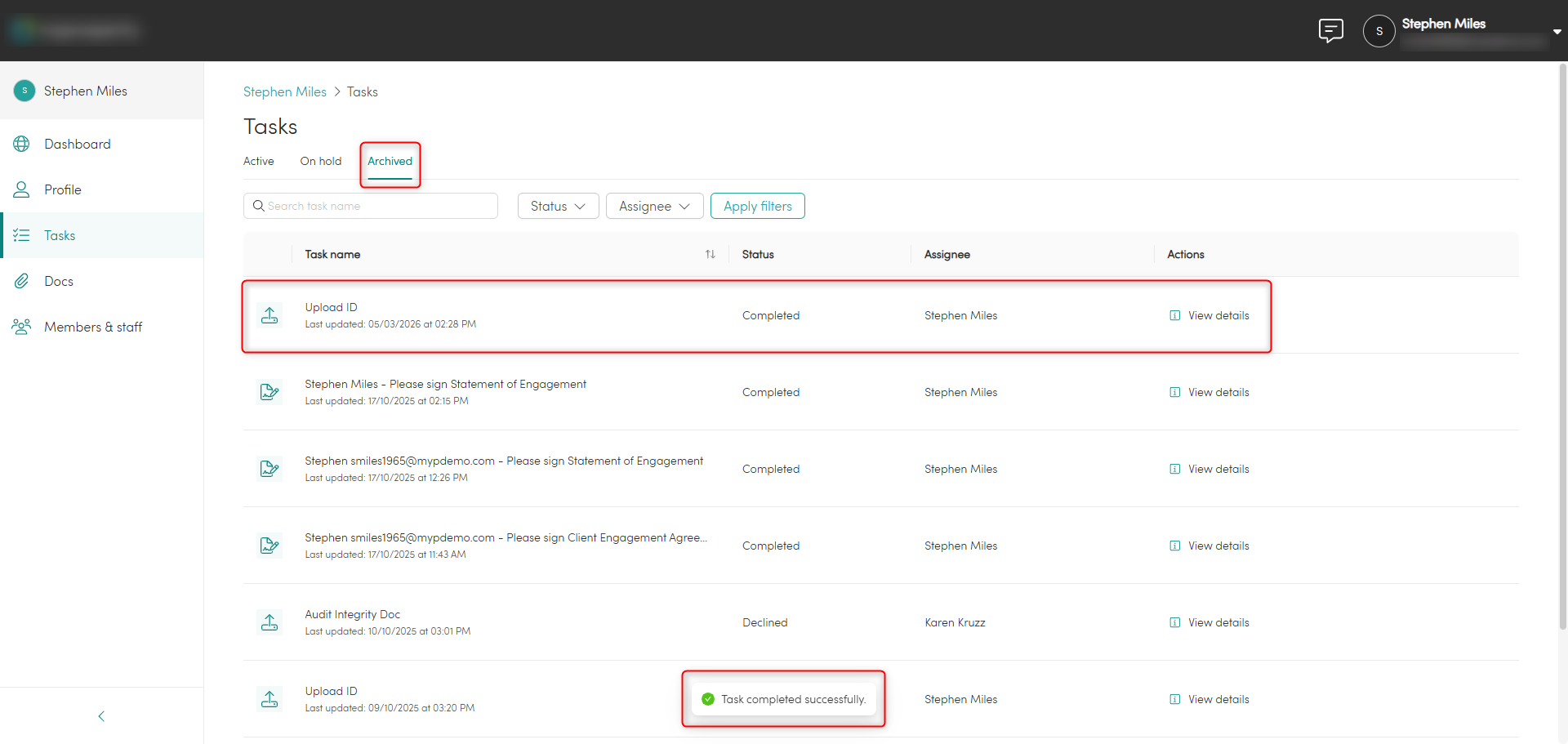
Task: Click info icon in Upload ID 05/03/2026 row
Action: coord(1174,315)
